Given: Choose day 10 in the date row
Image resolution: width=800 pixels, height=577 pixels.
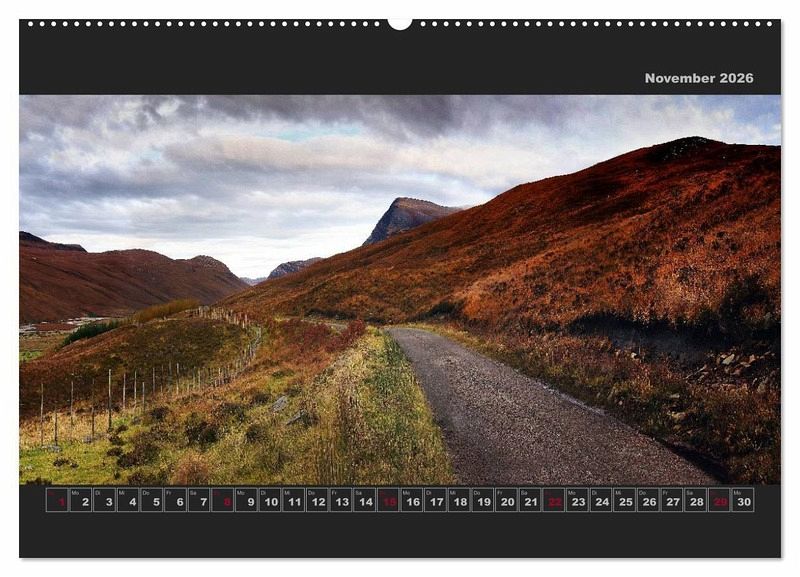Looking at the screenshot, I should [x=269, y=500].
